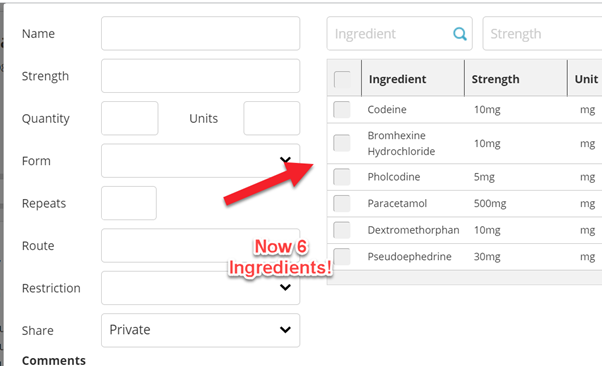
Task: Click into the Quantity input box
Action: [130, 118]
